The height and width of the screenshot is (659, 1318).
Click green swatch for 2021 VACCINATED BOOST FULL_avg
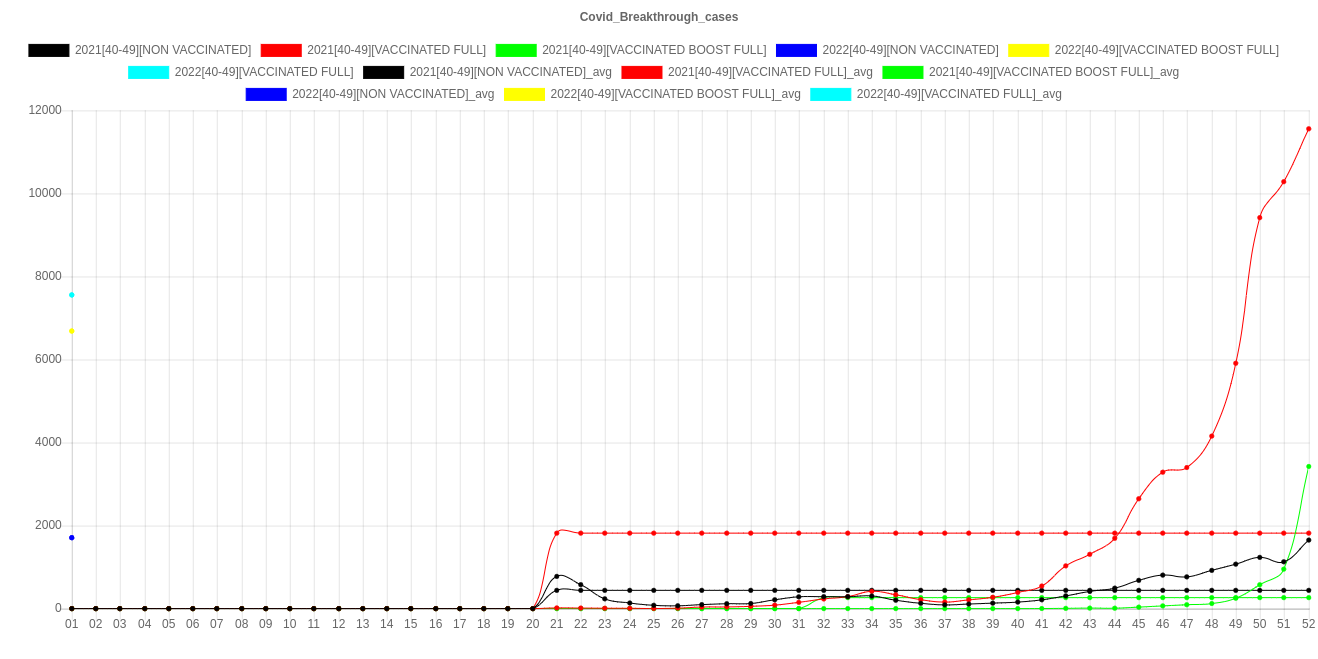click(902, 72)
